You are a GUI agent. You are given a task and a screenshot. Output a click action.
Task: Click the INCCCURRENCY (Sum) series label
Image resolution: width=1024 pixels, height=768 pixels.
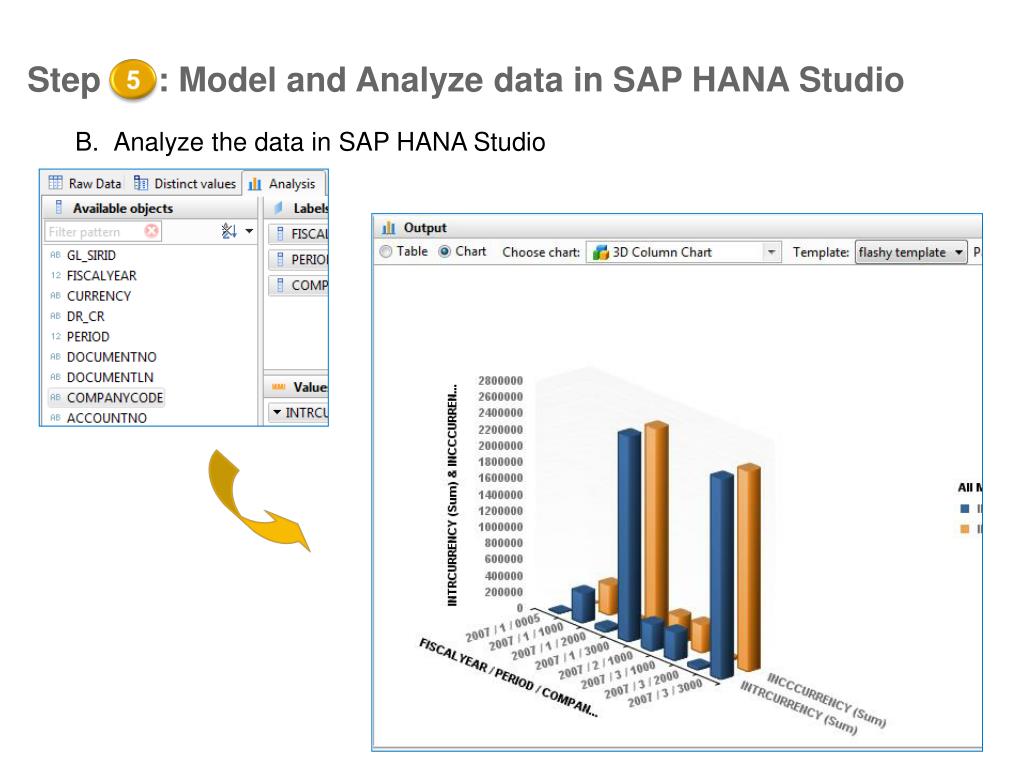[x=827, y=699]
